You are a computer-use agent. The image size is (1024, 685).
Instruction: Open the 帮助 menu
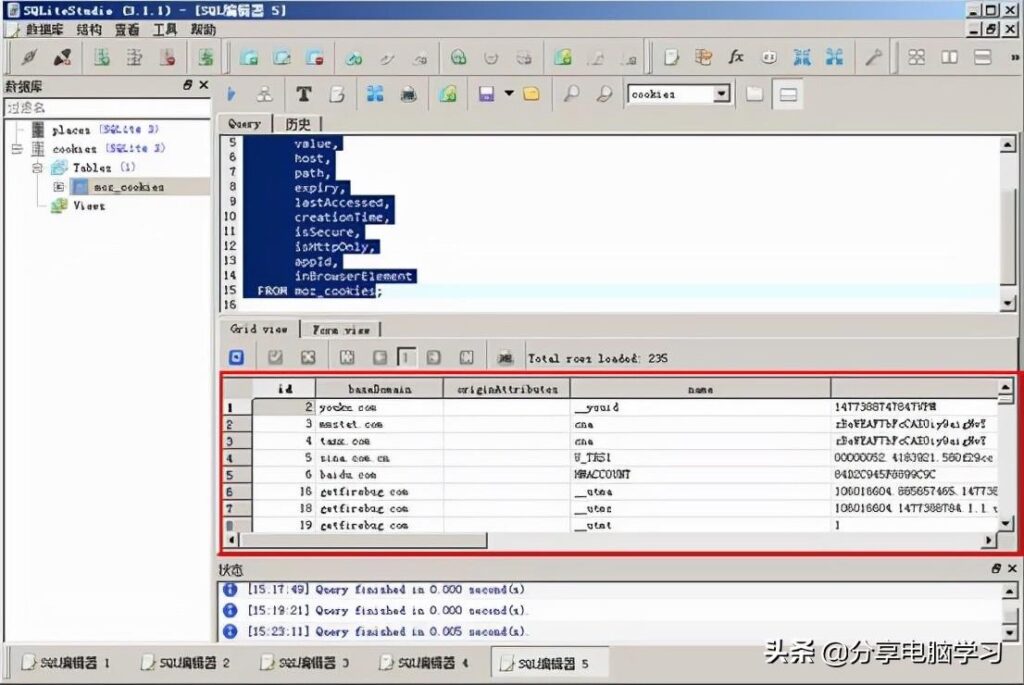tap(203, 29)
